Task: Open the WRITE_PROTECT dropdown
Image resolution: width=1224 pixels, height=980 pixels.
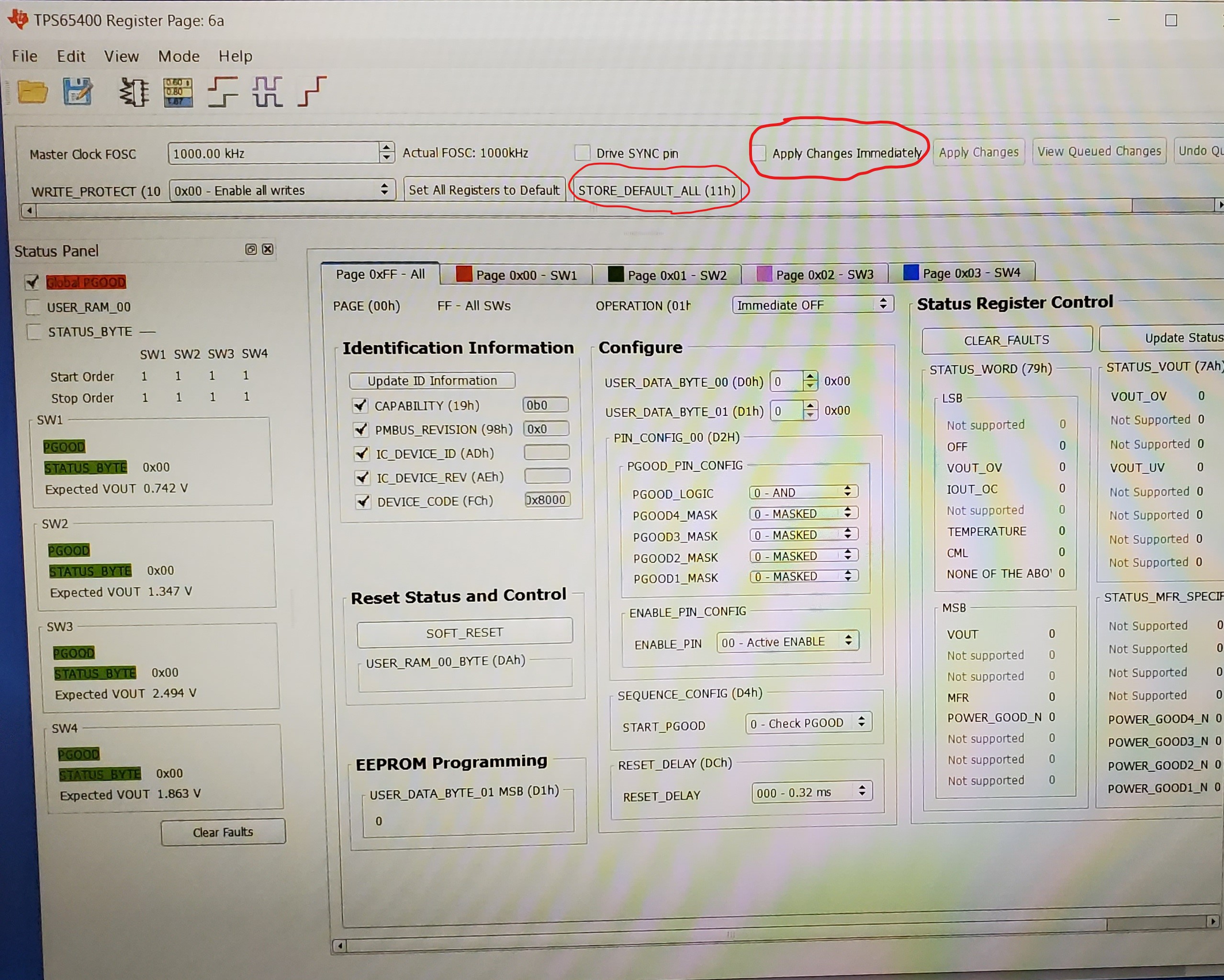Action: 281,190
